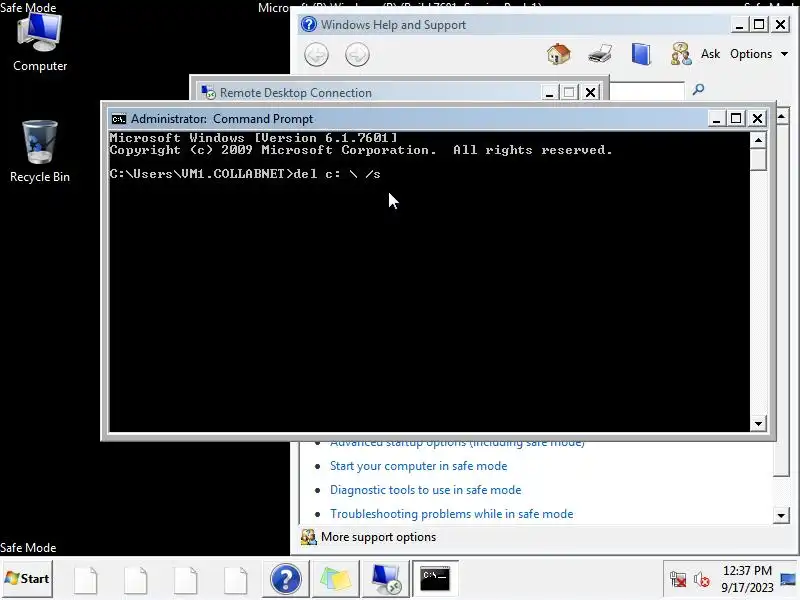Click the Remote Desktop Connection title icon
This screenshot has width=800, height=600.
click(x=208, y=92)
